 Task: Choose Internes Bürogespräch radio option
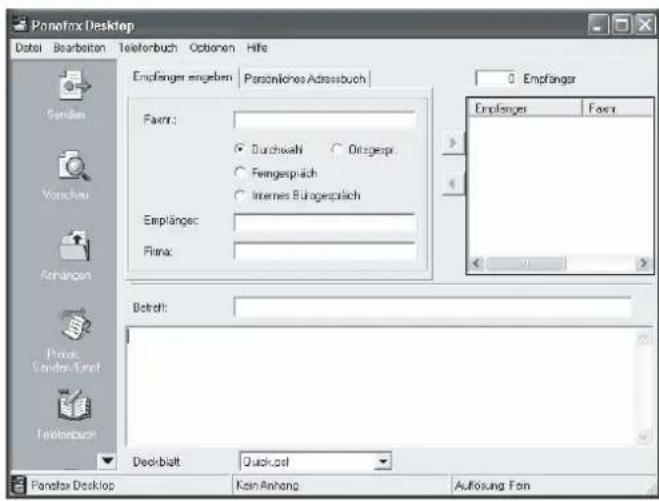click(240, 195)
